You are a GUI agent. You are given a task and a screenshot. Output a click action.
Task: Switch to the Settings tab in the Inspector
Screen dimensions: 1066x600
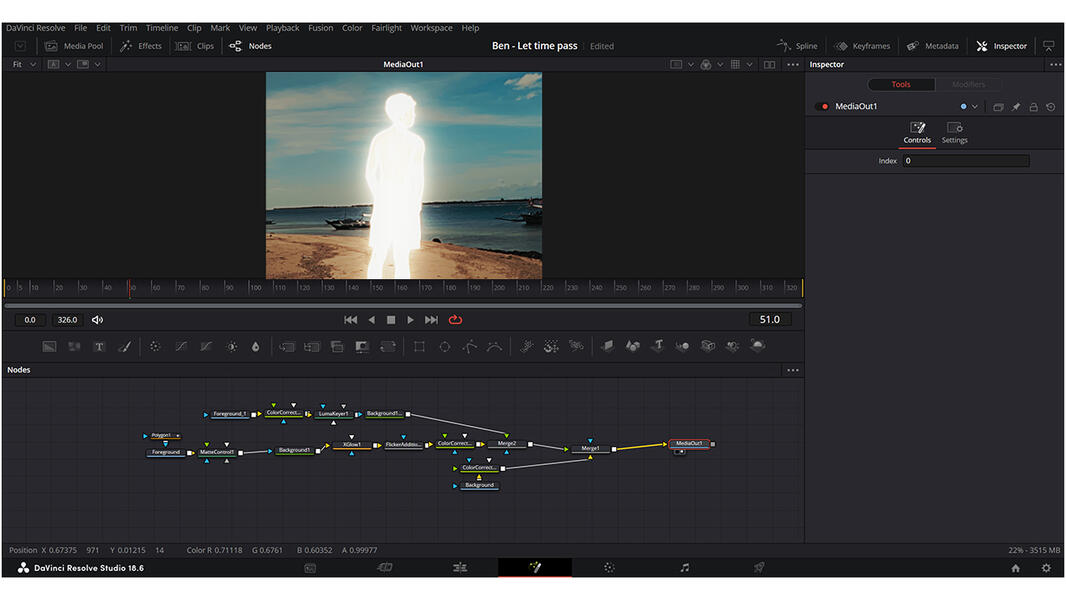(954, 133)
